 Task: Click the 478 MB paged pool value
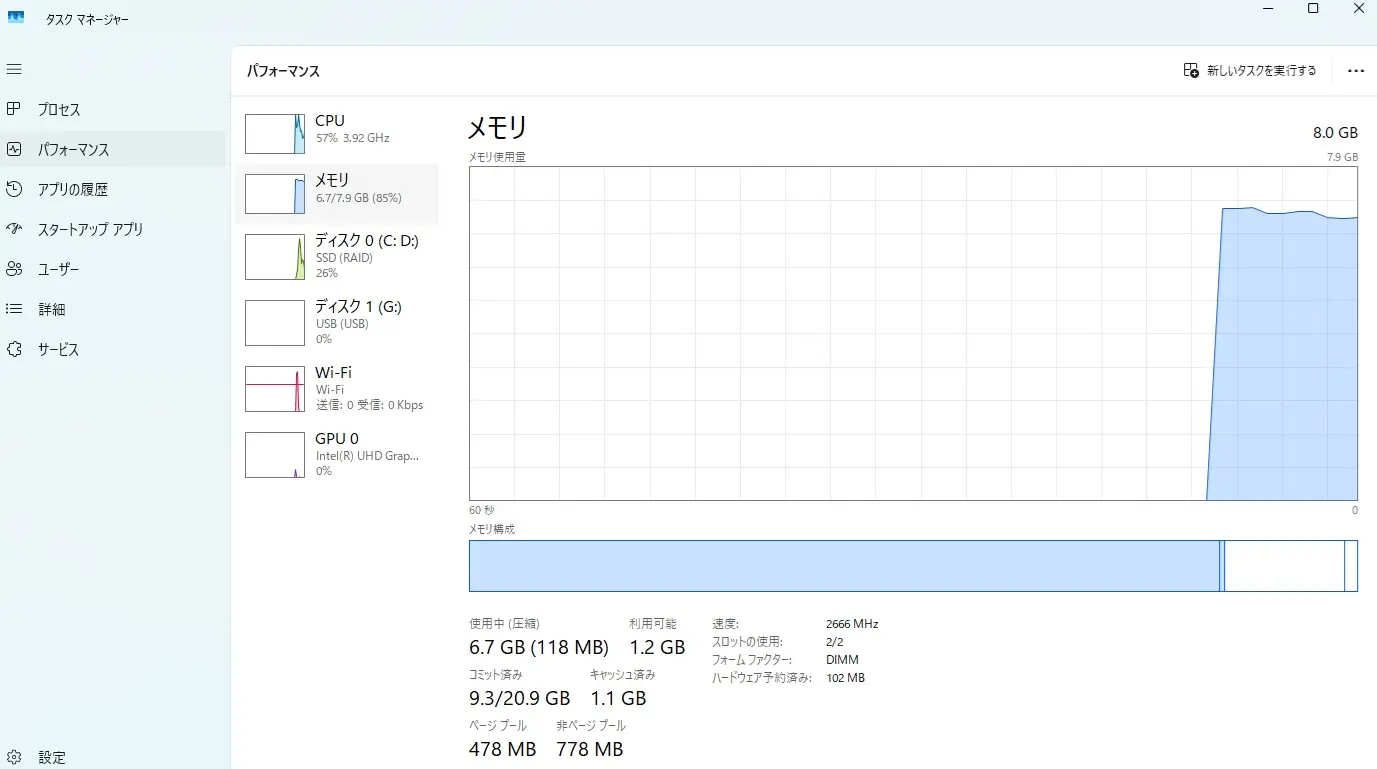tap(502, 749)
